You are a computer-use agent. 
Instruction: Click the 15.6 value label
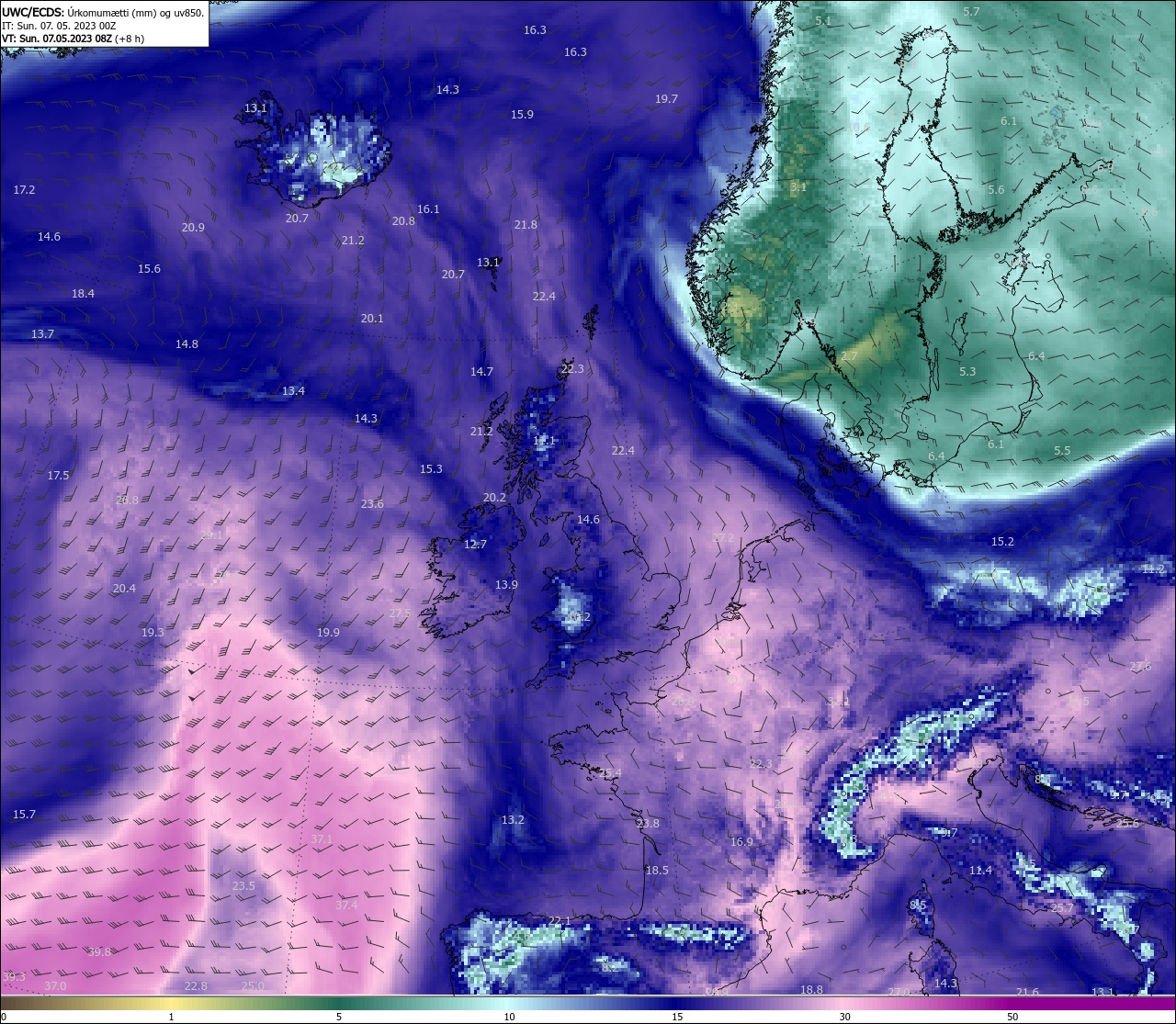(x=149, y=269)
